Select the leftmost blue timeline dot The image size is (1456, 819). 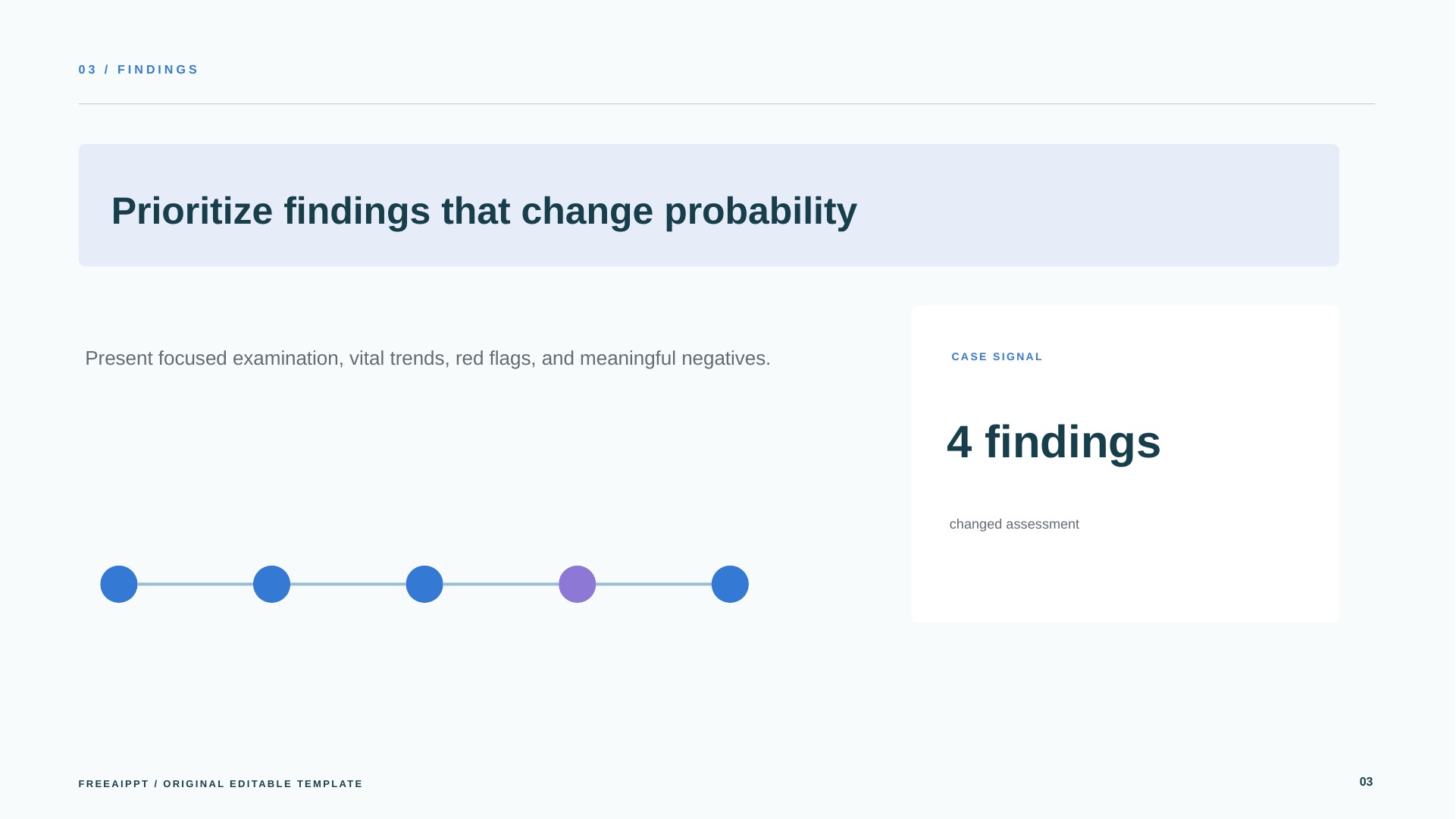pyautogui.click(x=119, y=584)
